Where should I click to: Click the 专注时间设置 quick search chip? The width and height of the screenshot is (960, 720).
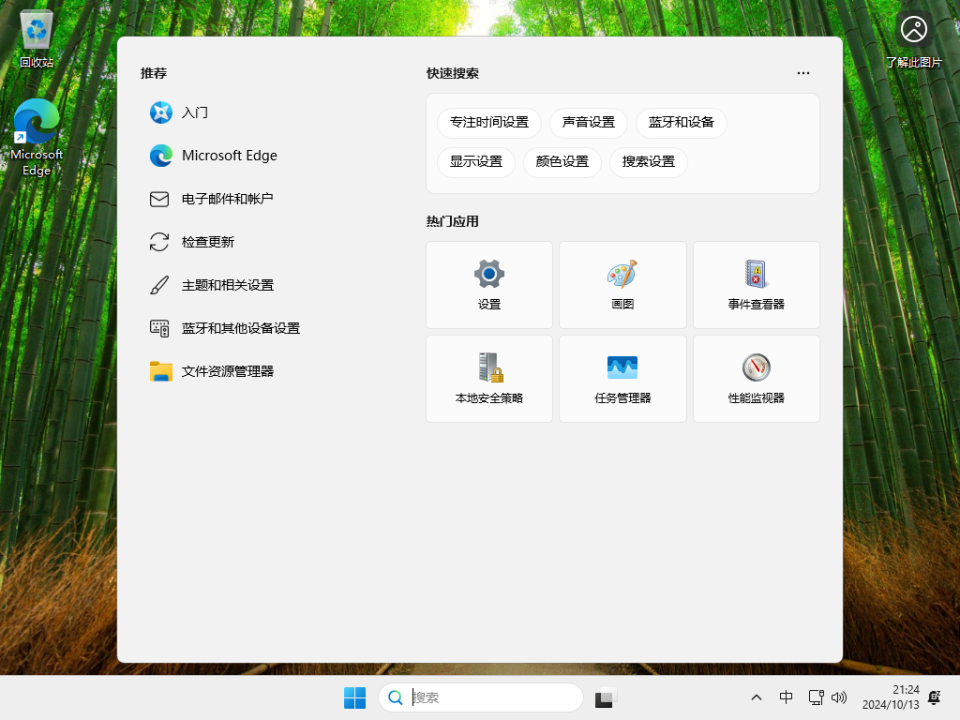click(488, 122)
